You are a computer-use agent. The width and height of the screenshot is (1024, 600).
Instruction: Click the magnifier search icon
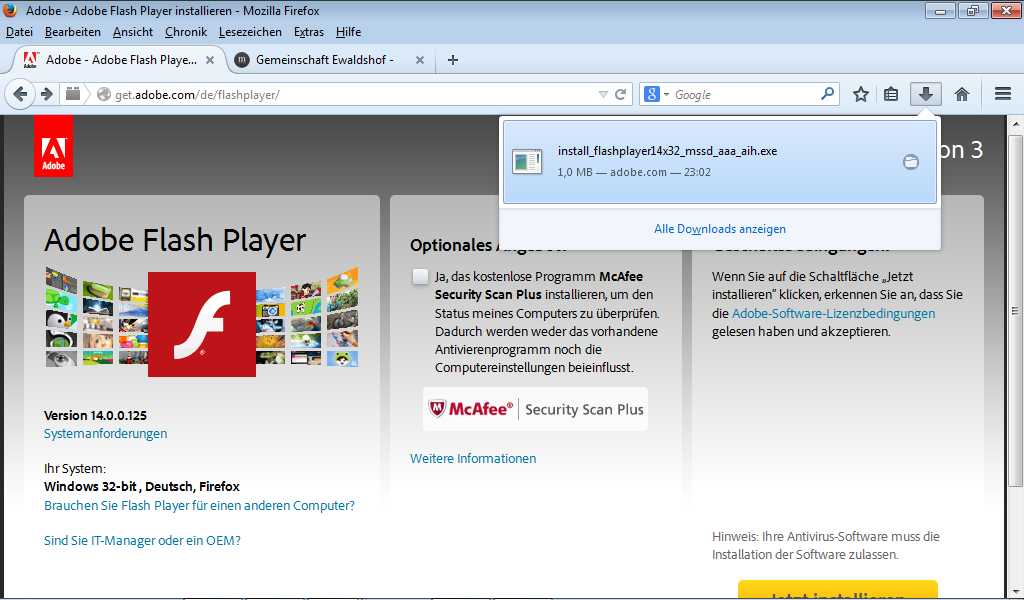pos(827,94)
